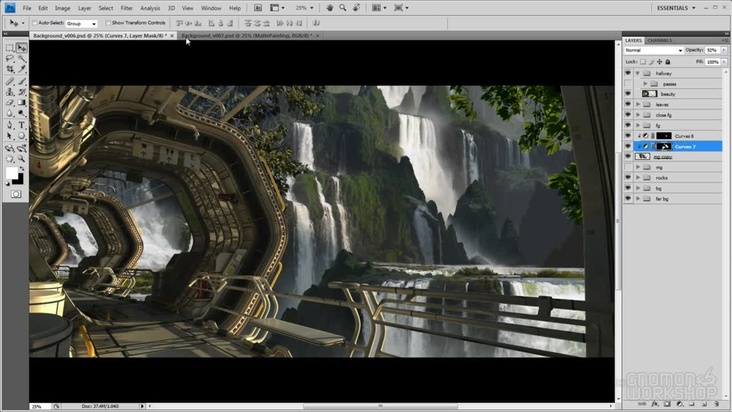Launch Bridge from application bar
Image resolution: width=732 pixels, height=412 pixels.
(258, 7)
